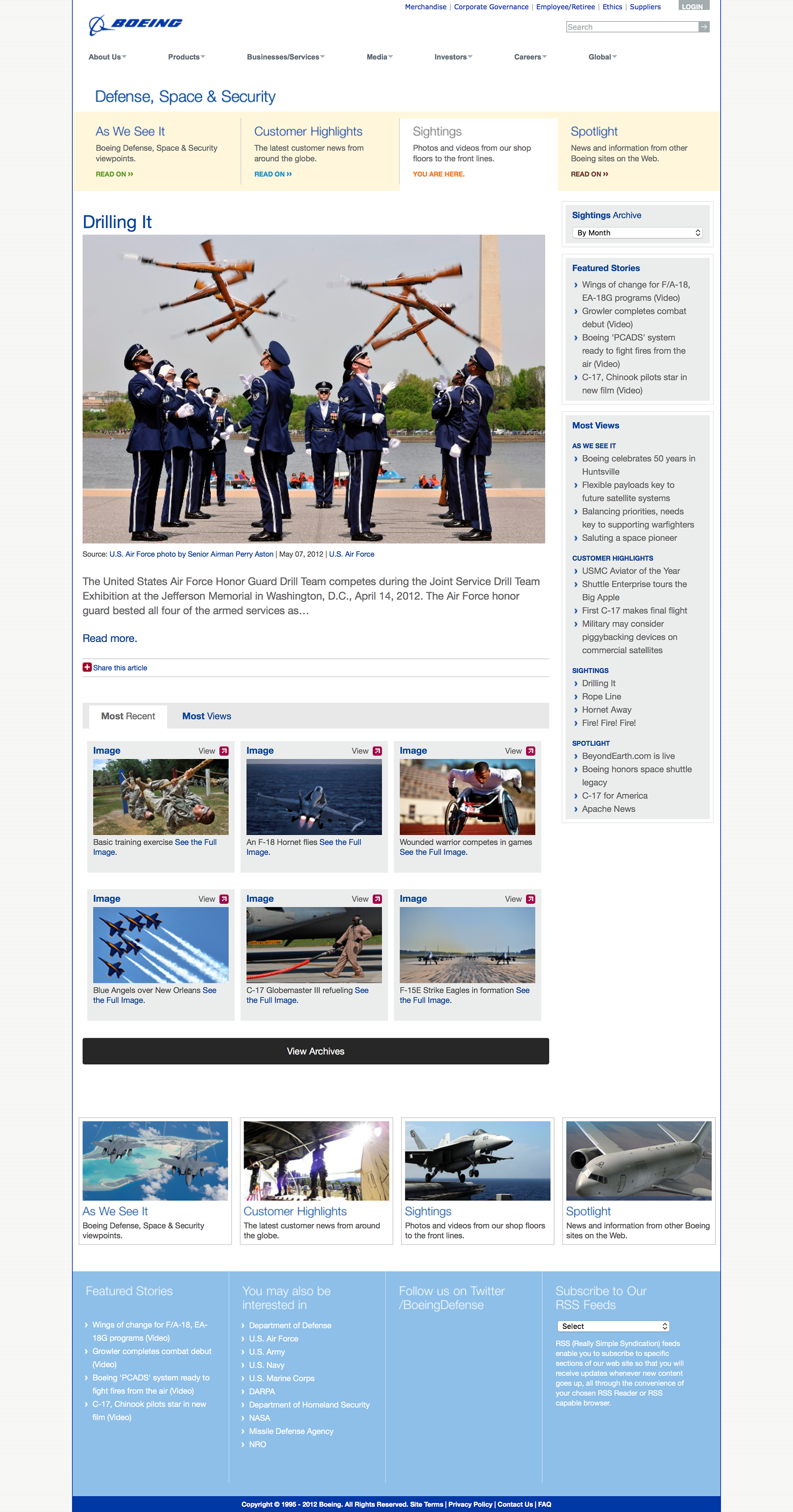The image size is (793, 1512).
Task: Open Contact Us footer link
Action: 515,1504
